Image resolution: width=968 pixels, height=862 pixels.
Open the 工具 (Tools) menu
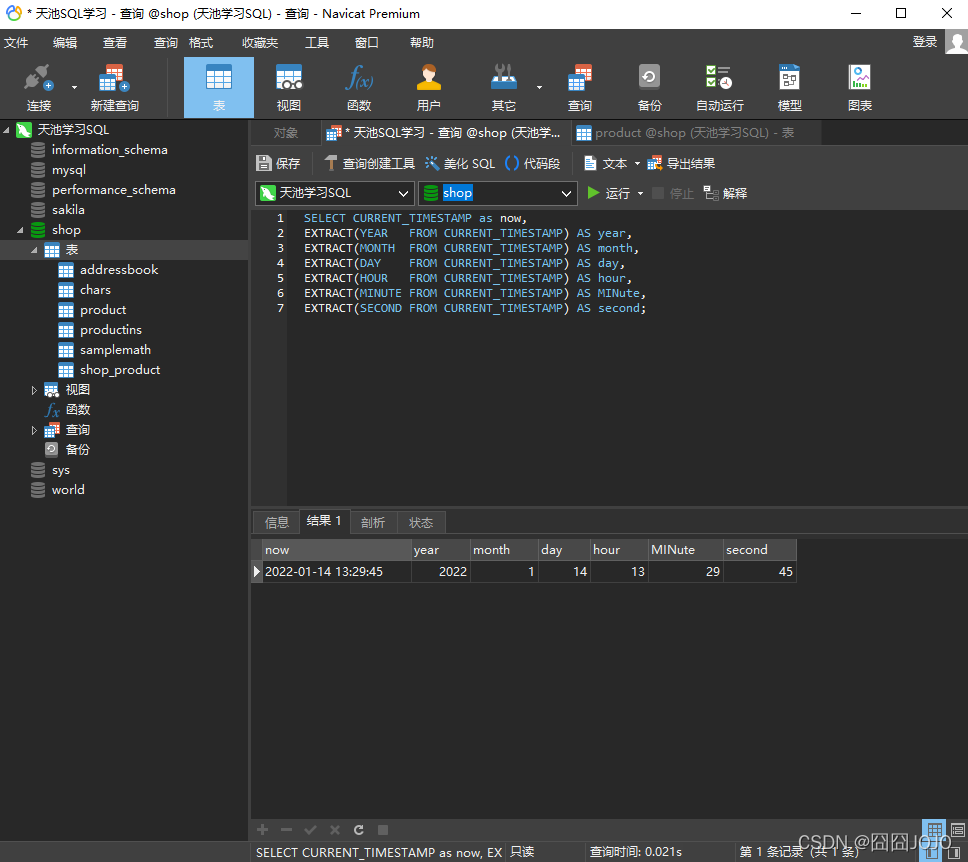click(x=317, y=43)
